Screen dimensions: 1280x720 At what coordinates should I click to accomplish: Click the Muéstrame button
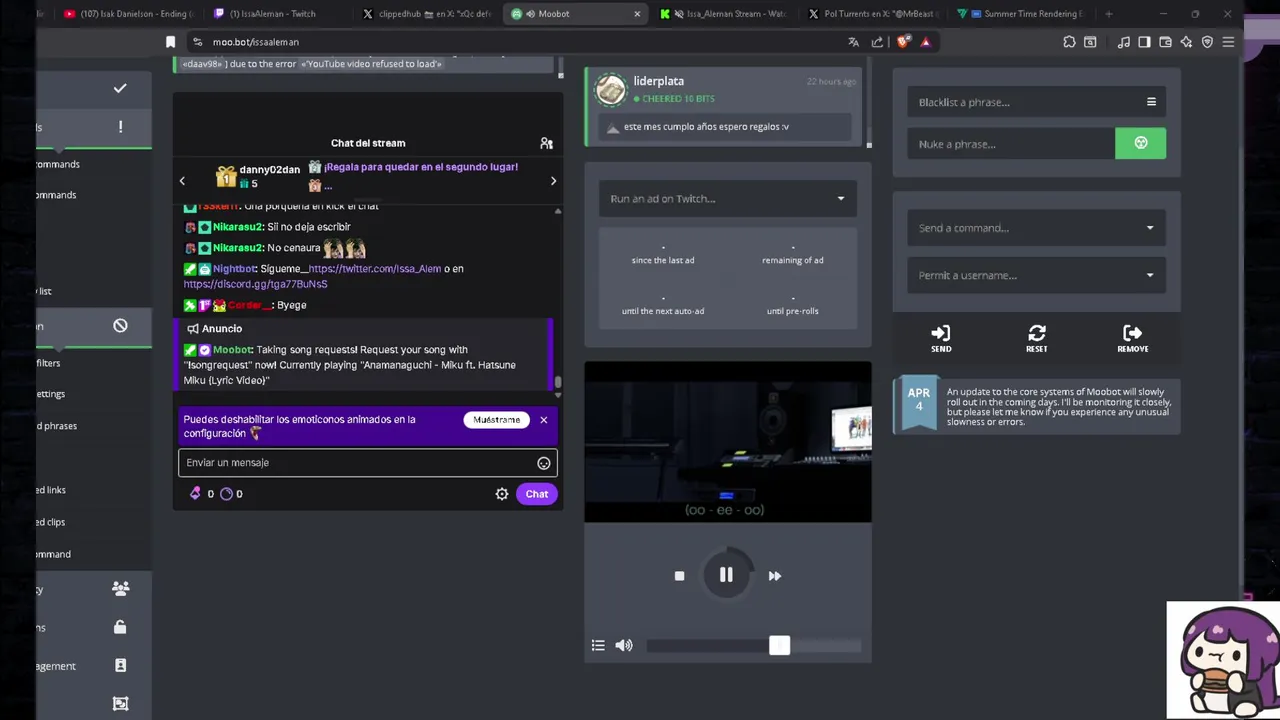[497, 420]
